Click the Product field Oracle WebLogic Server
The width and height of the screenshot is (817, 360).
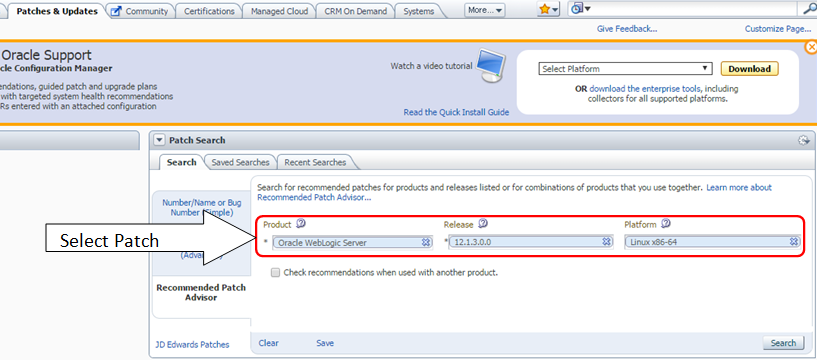(352, 242)
